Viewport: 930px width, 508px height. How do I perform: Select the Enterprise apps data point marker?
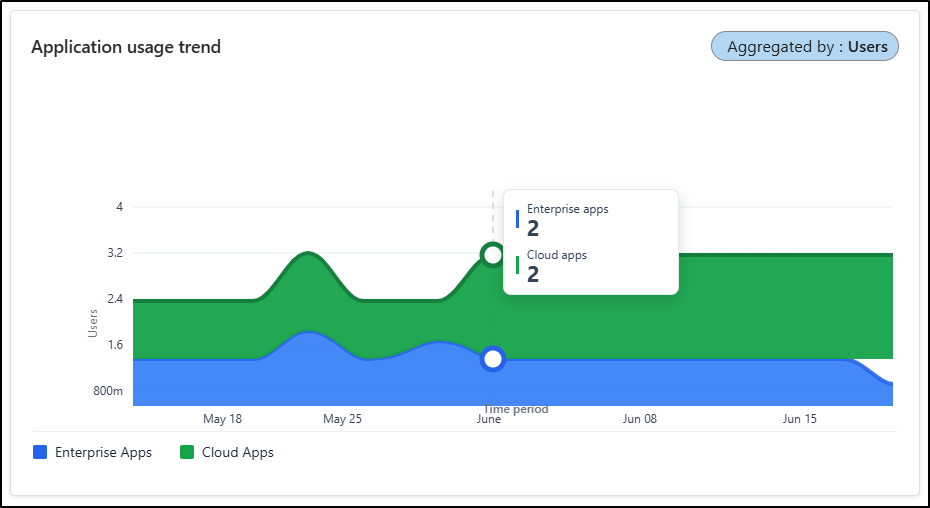tap(492, 358)
